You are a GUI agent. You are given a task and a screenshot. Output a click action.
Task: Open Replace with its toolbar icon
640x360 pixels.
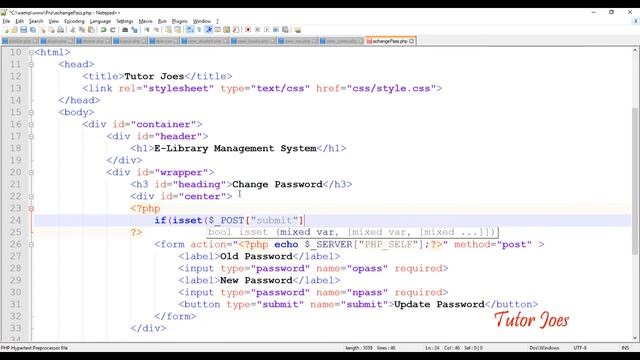(134, 30)
